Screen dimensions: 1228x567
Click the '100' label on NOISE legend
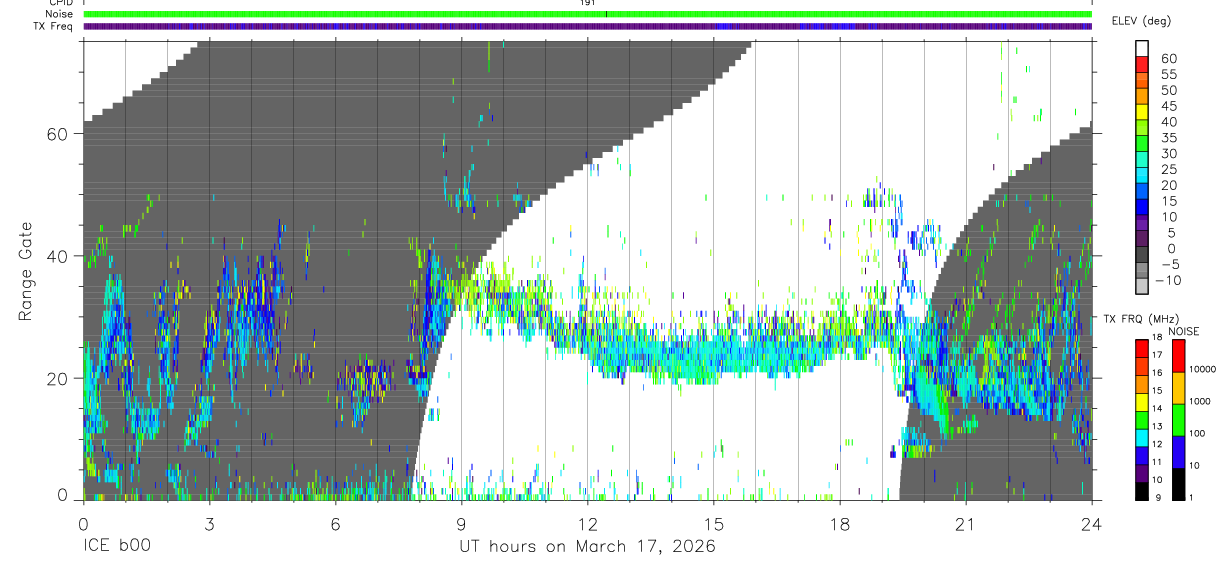point(1197,433)
